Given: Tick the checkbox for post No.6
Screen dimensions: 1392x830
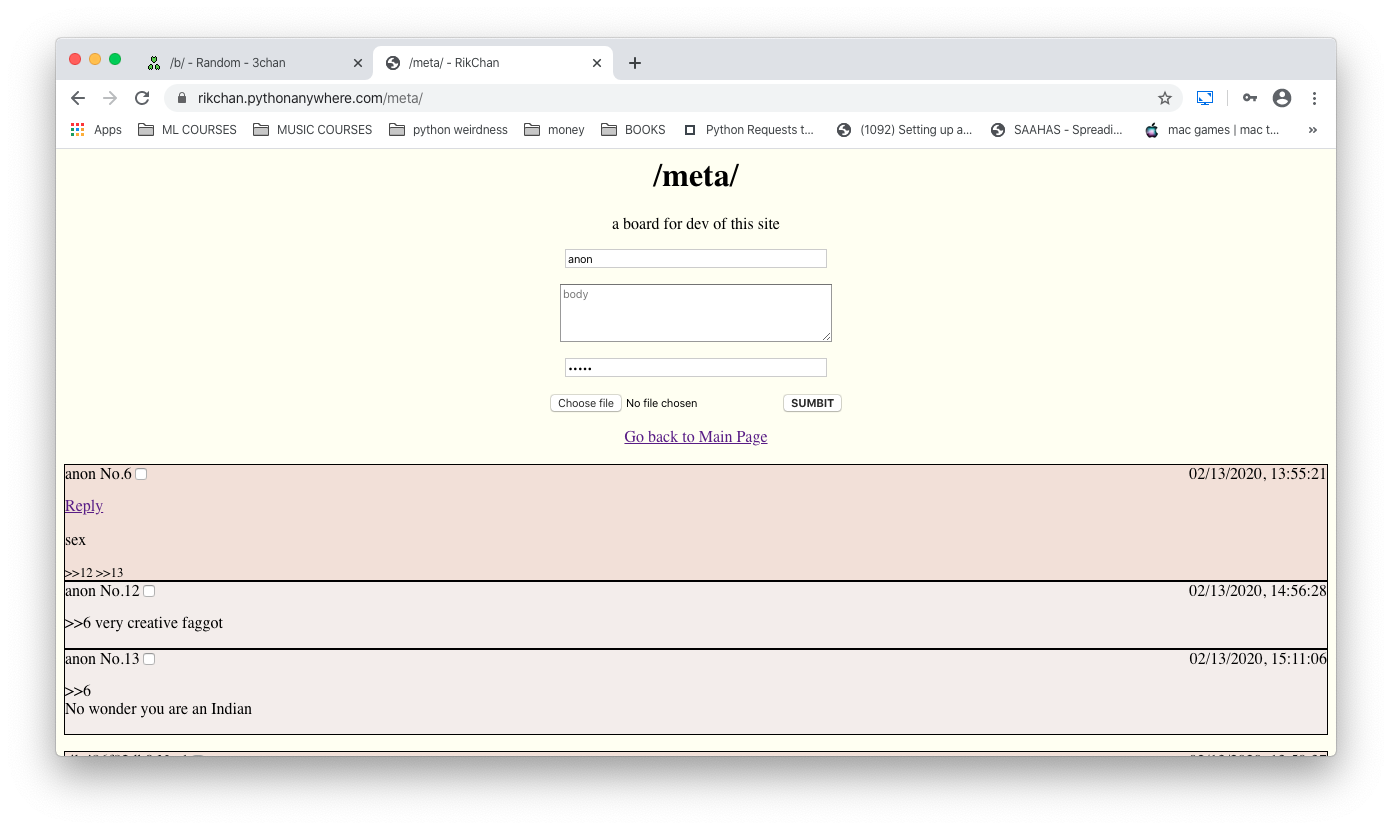Looking at the screenshot, I should point(141,474).
